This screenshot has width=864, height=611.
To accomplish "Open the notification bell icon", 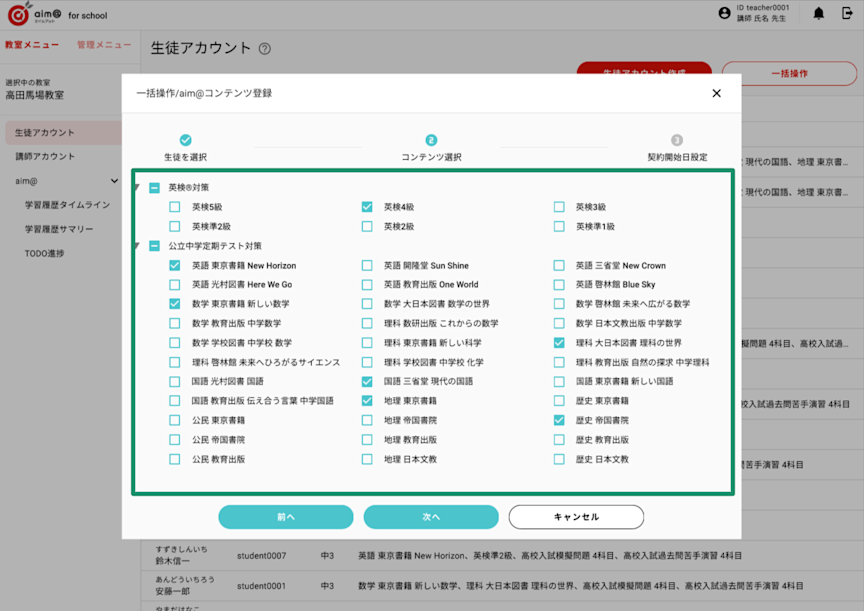I will click(819, 13).
